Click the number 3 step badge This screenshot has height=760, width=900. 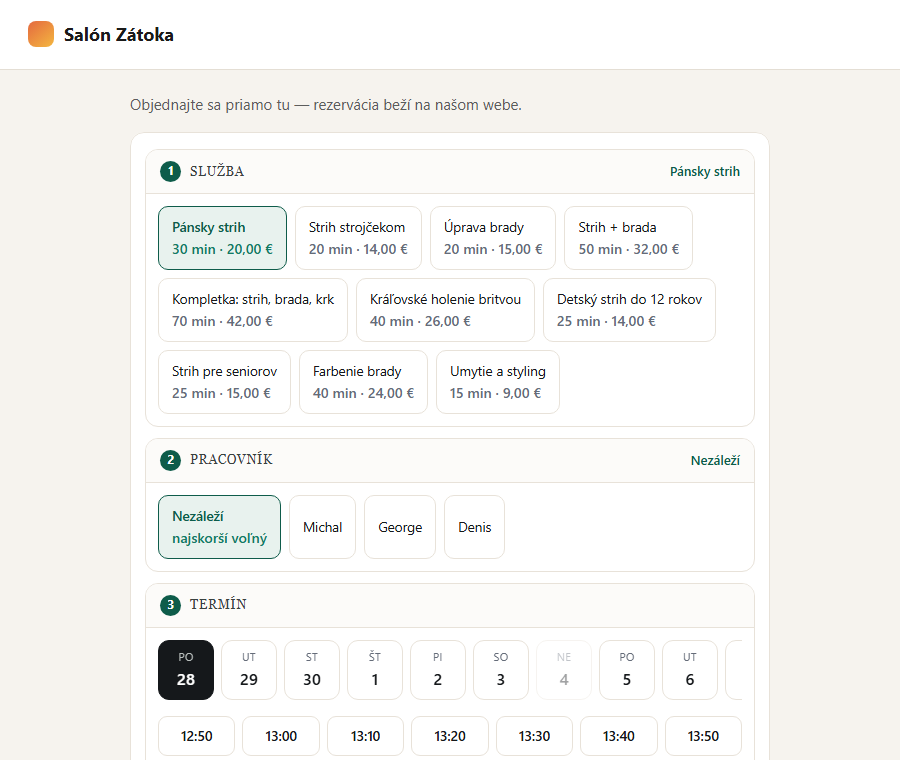[x=170, y=605]
